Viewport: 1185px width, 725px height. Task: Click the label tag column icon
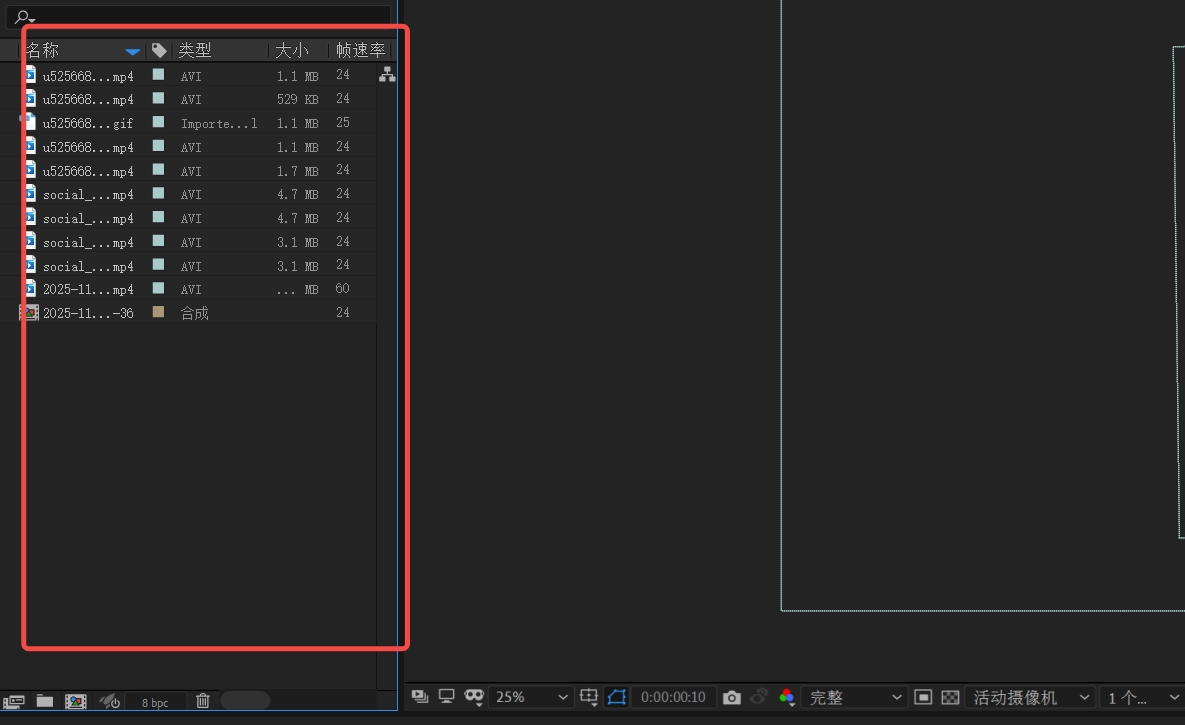click(159, 50)
